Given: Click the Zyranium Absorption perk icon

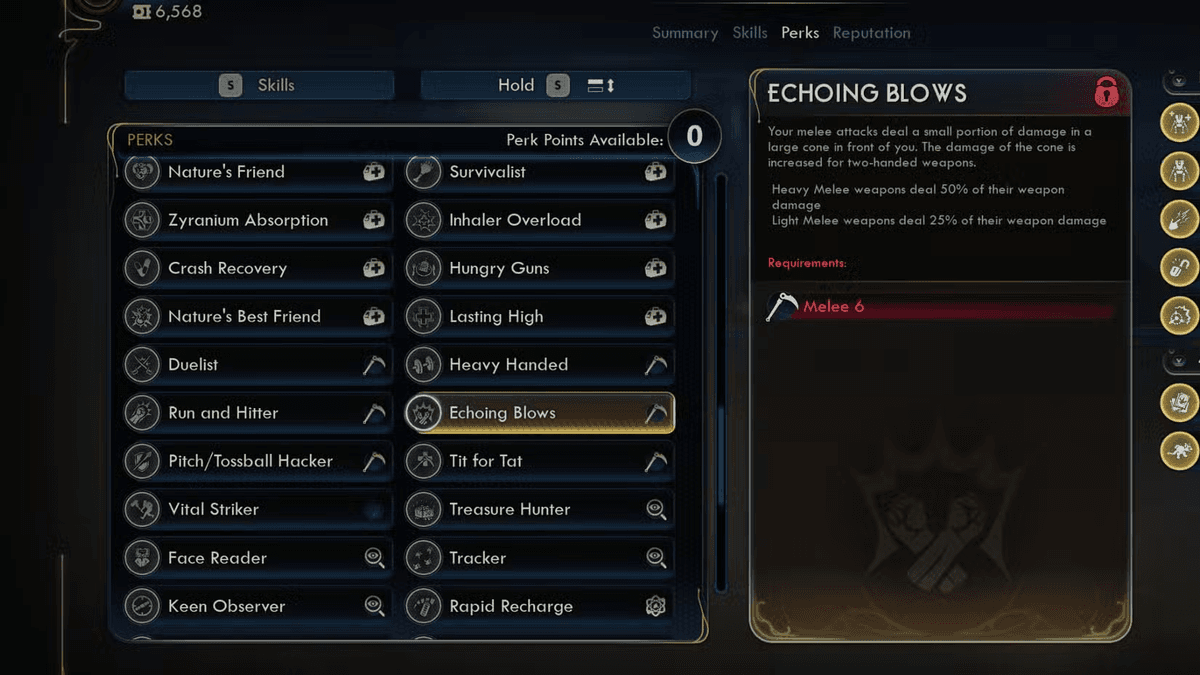Looking at the screenshot, I should (x=143, y=220).
